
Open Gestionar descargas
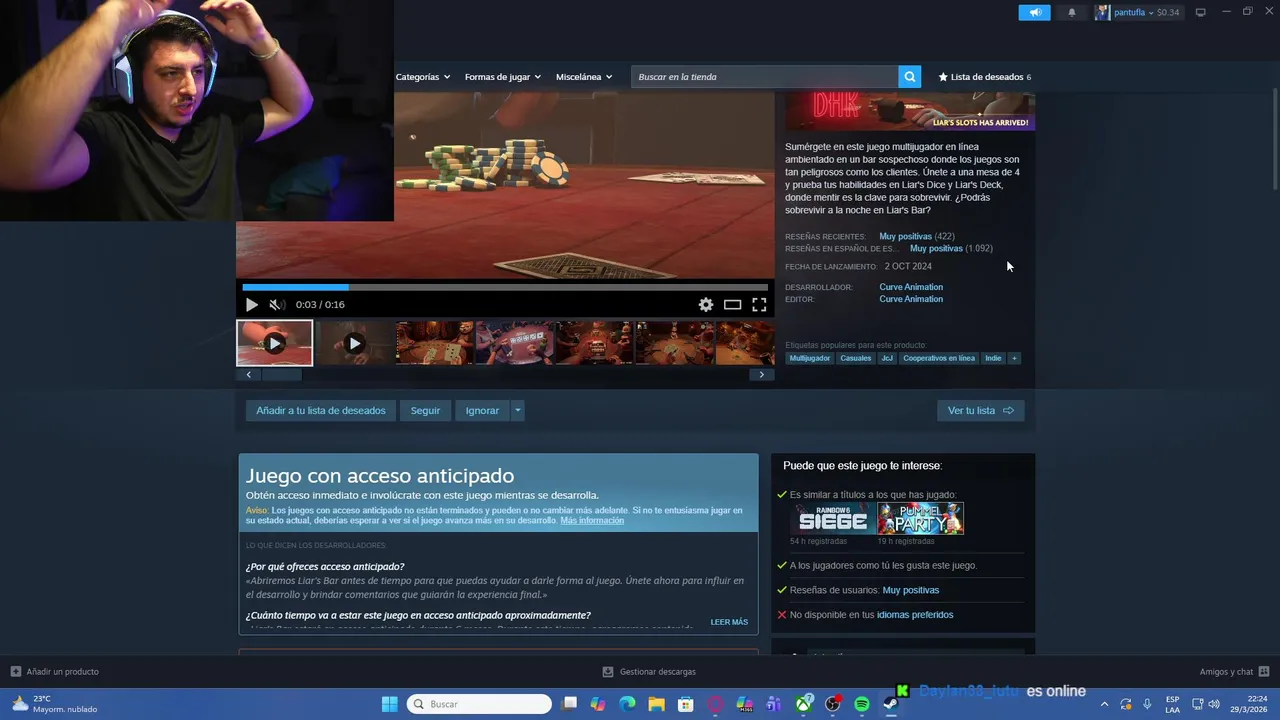point(649,672)
